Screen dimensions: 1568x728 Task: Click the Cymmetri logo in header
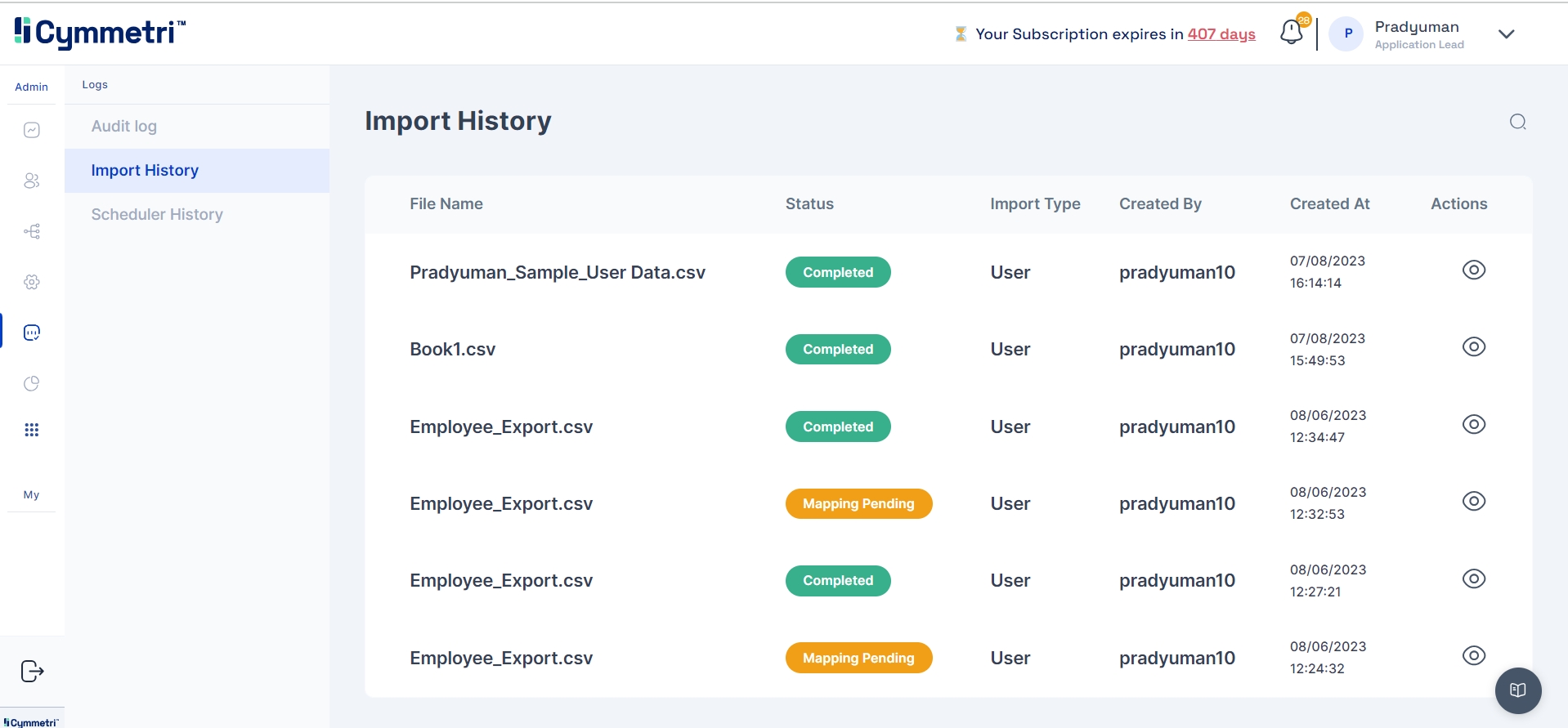(x=100, y=33)
